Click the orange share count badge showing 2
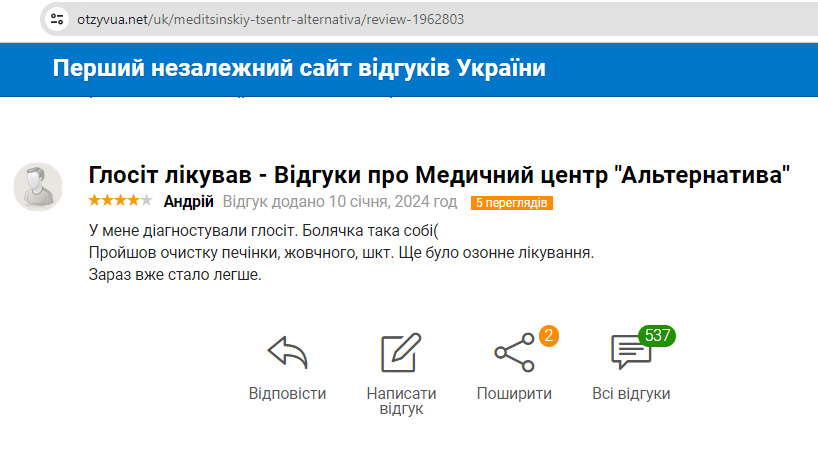818x461 pixels. click(547, 336)
